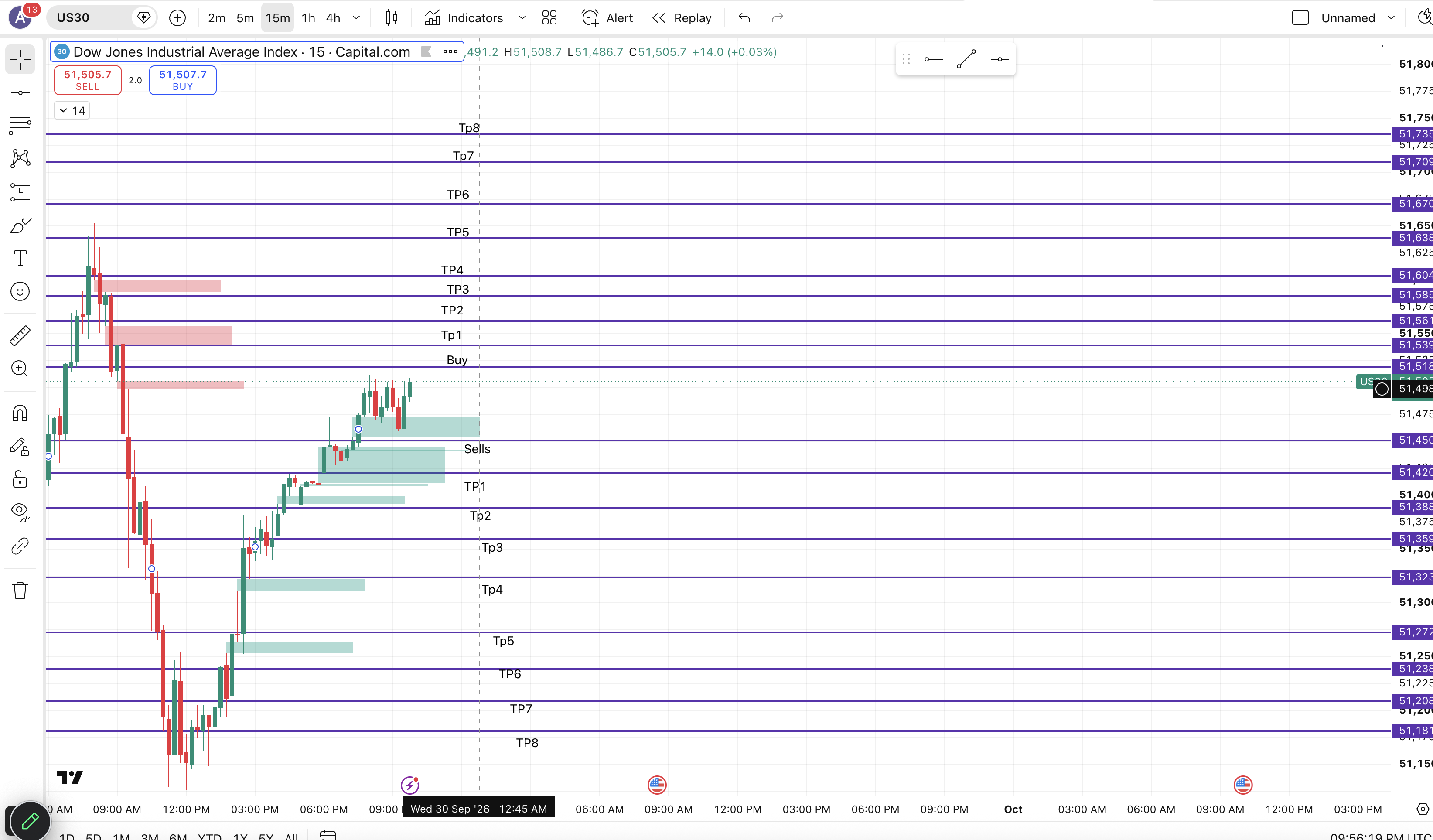Open the horizontal line drawing tool
This screenshot has height=840, width=1433.
tap(20, 93)
